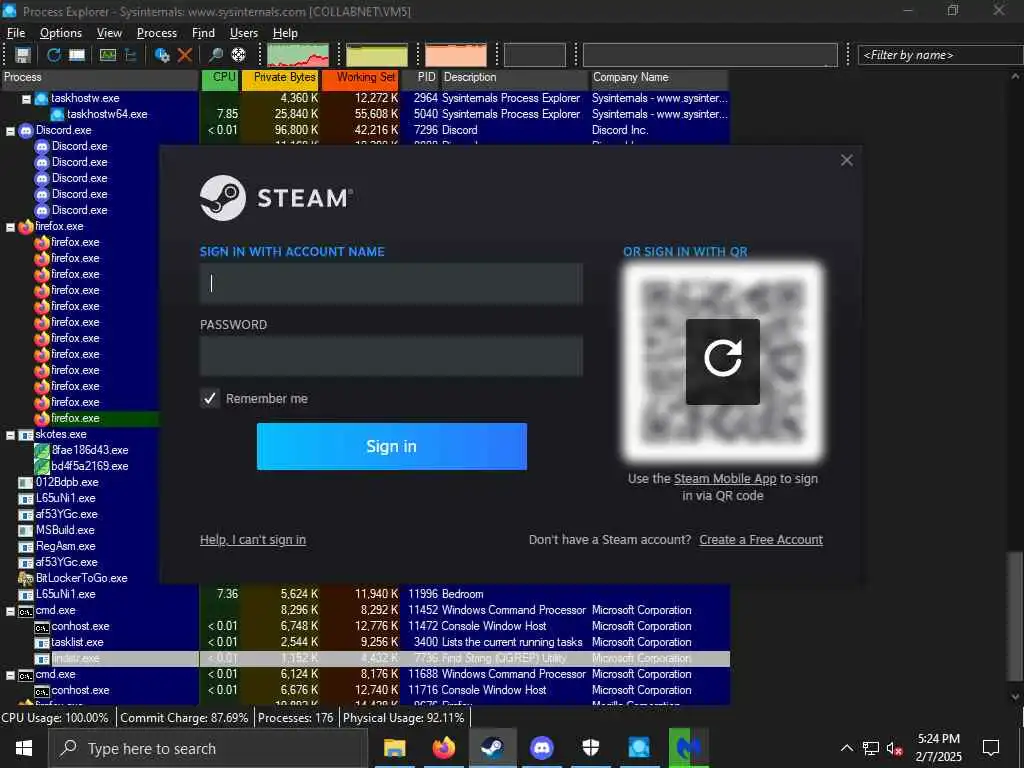Select the bd4f5a2169.exe process
The height and width of the screenshot is (768, 1024).
tap(90, 466)
